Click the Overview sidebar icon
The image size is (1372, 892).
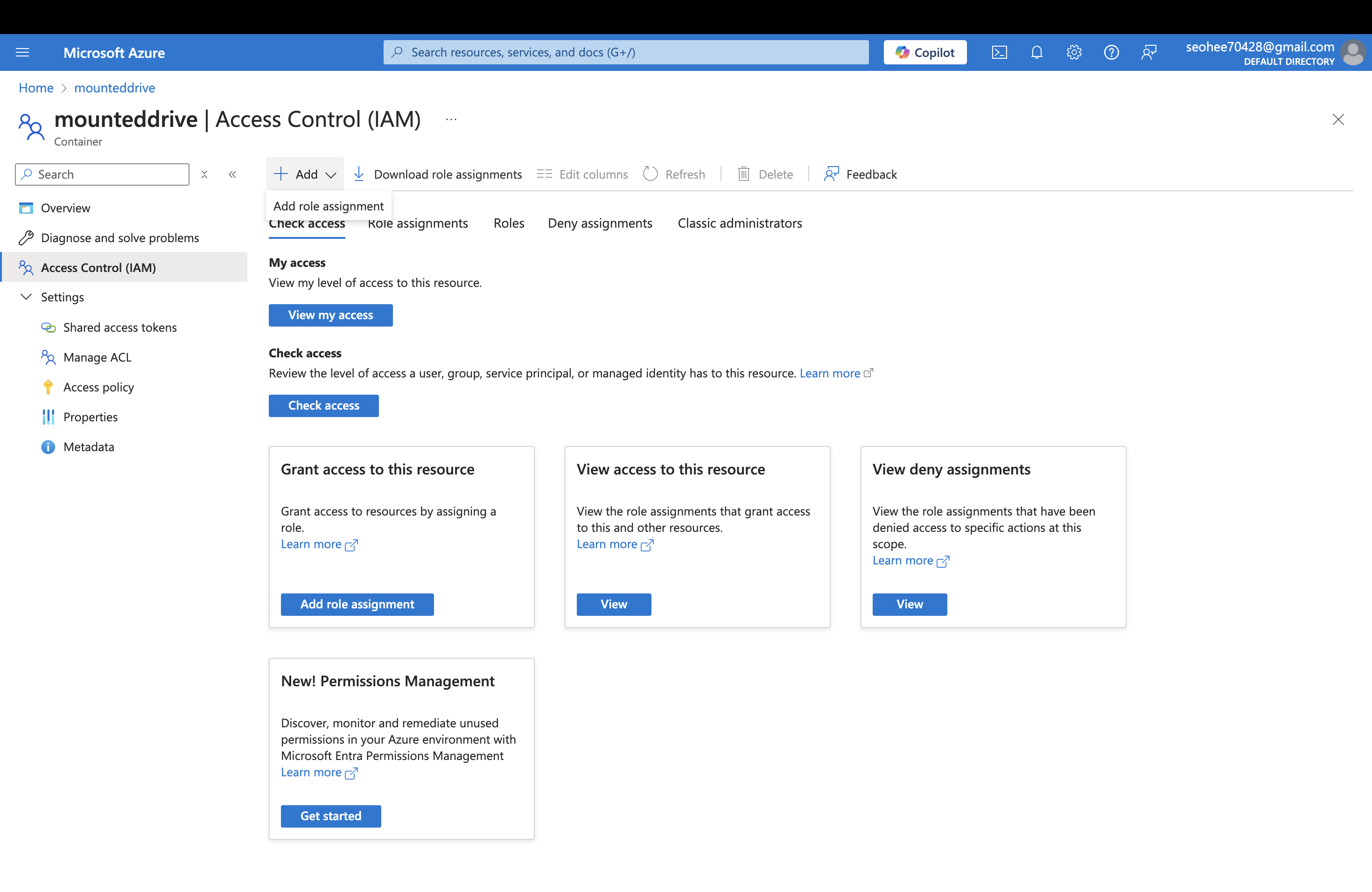[27, 207]
